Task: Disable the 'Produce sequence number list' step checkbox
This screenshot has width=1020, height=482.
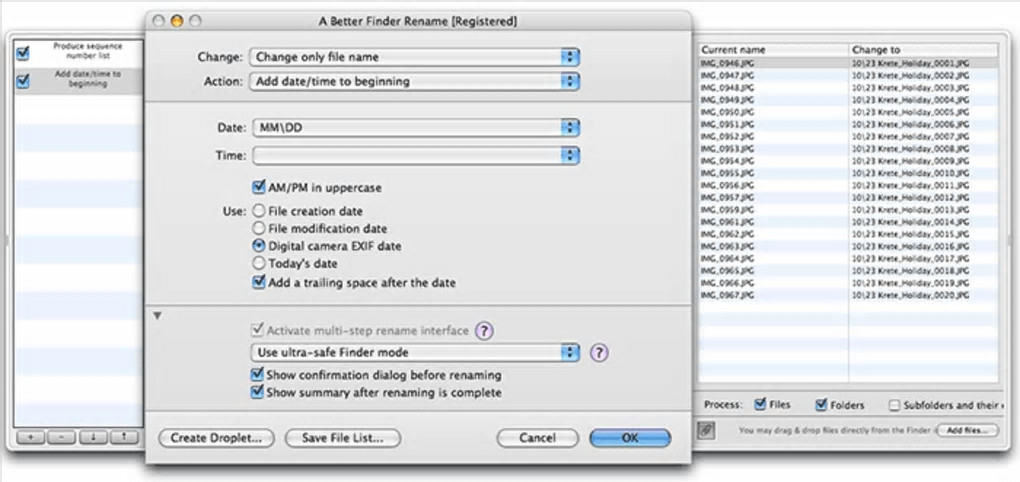Action: point(23,54)
